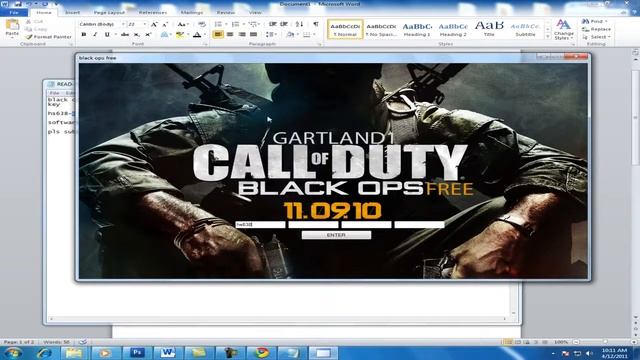Click the second key field in black ops window
The height and width of the screenshot is (360, 640).
(x=313, y=224)
